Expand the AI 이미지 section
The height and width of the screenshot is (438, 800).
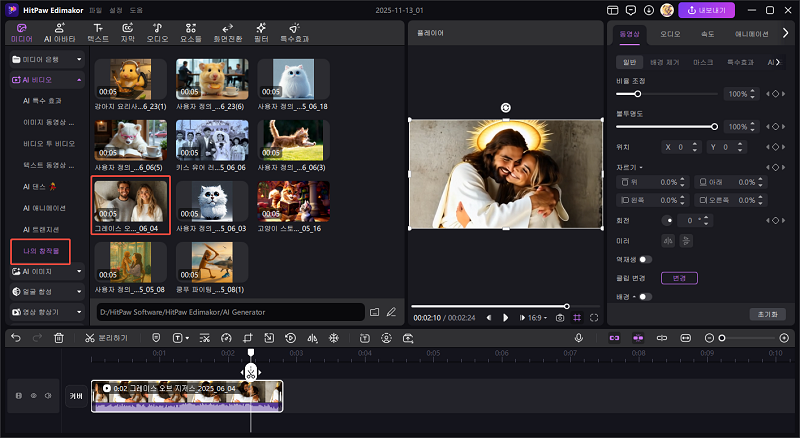click(47, 272)
